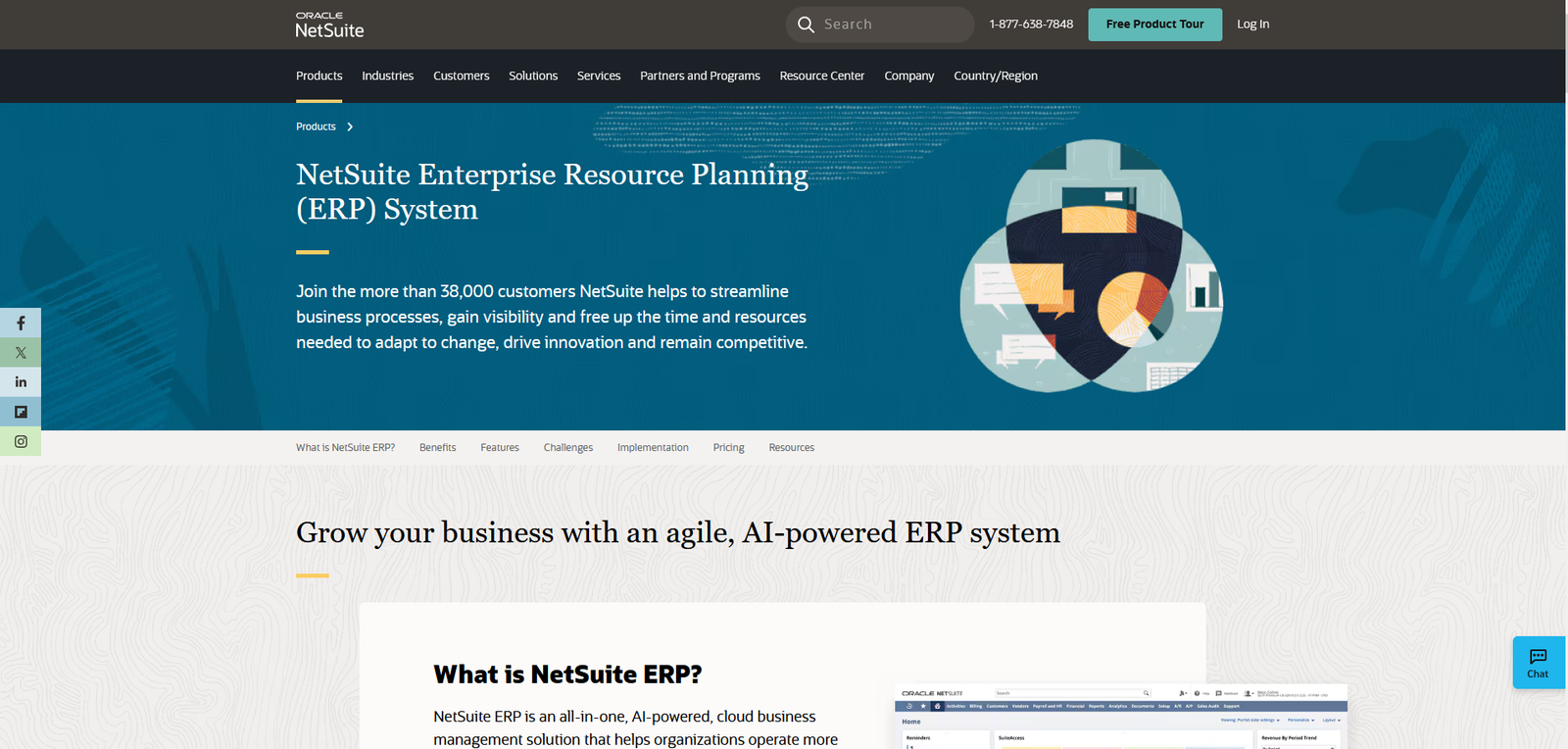Start the Free Product Tour
The height and width of the screenshot is (749, 1568).
(x=1154, y=25)
